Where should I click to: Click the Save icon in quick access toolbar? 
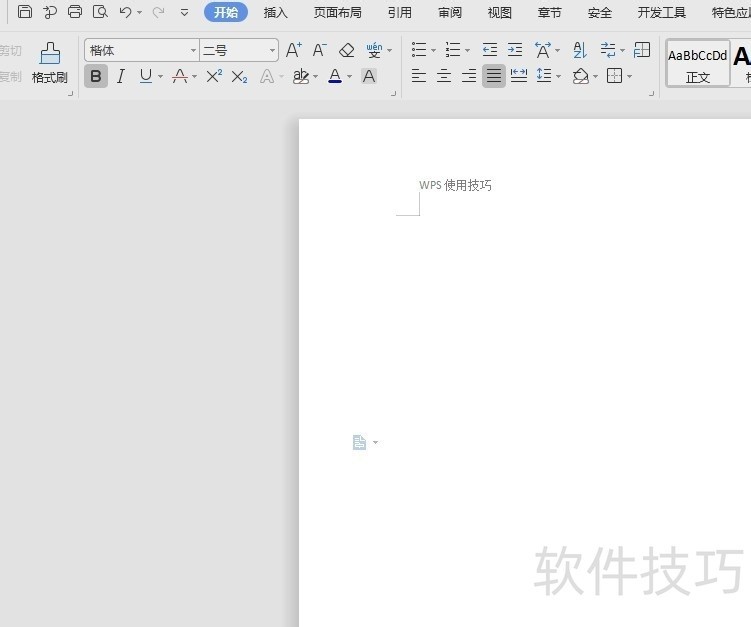pos(25,11)
